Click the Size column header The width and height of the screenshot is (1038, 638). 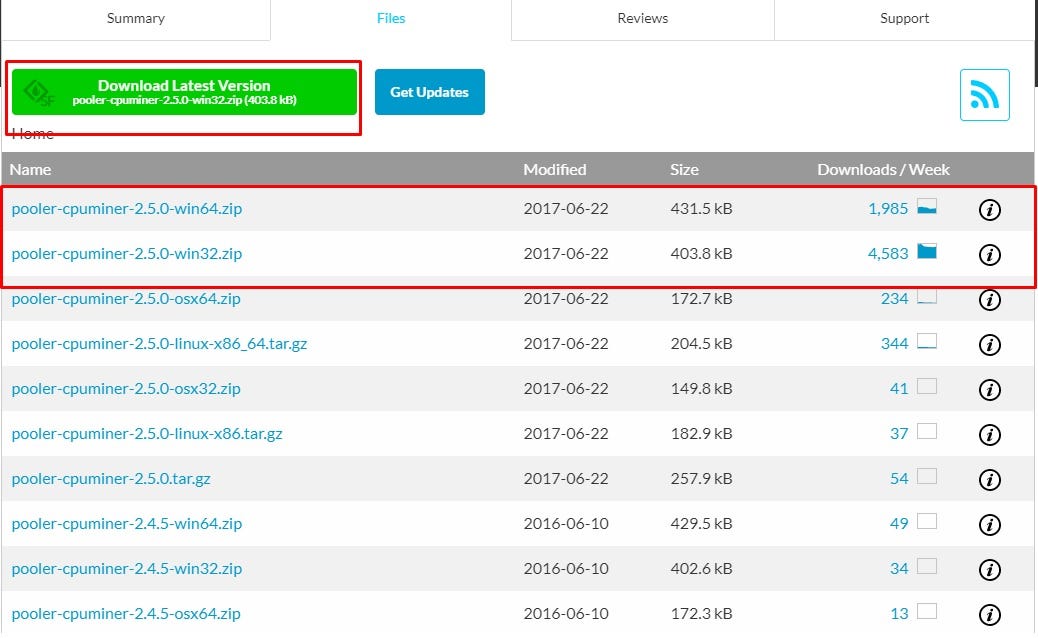(684, 169)
